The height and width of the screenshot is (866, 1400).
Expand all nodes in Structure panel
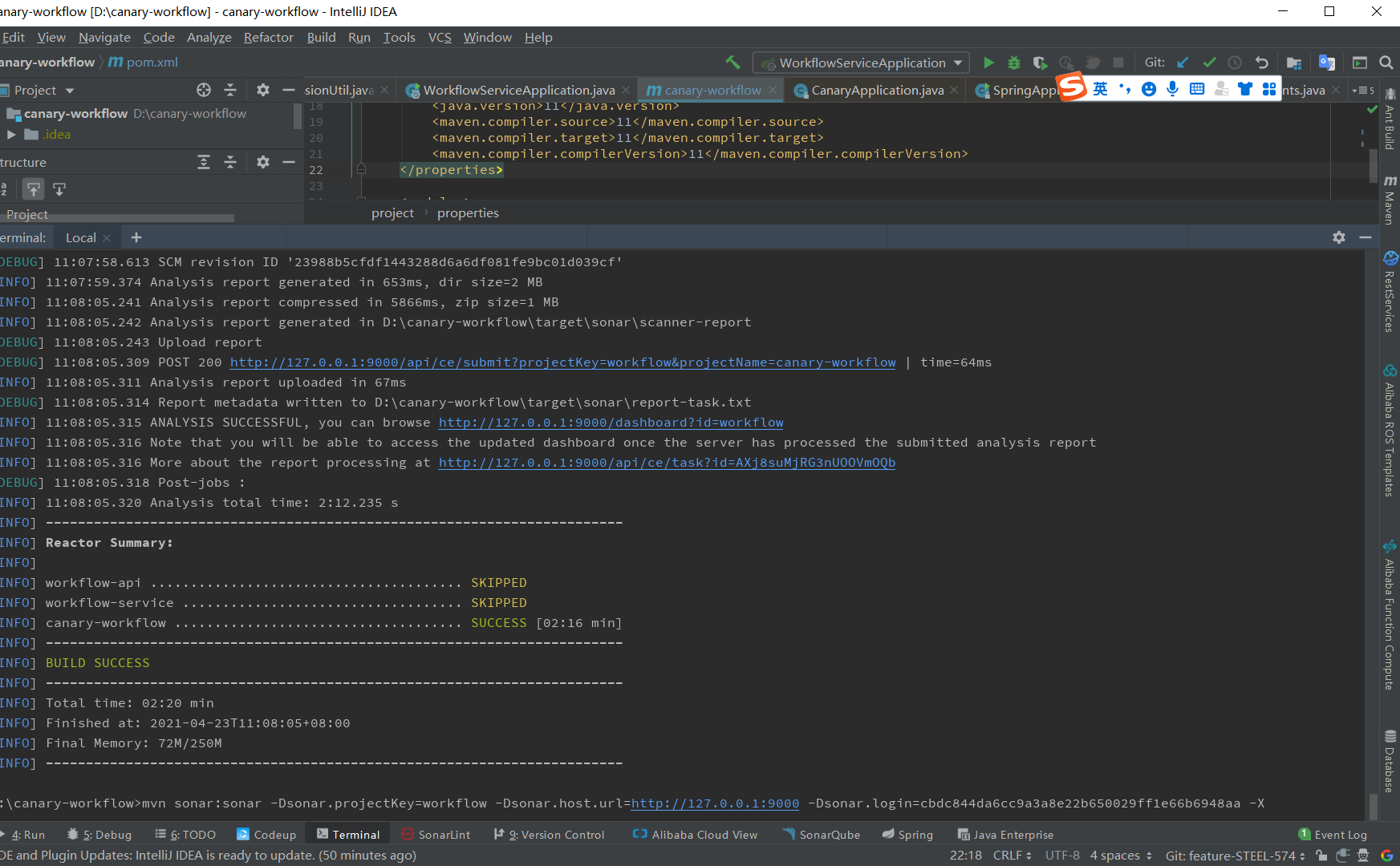(x=204, y=162)
